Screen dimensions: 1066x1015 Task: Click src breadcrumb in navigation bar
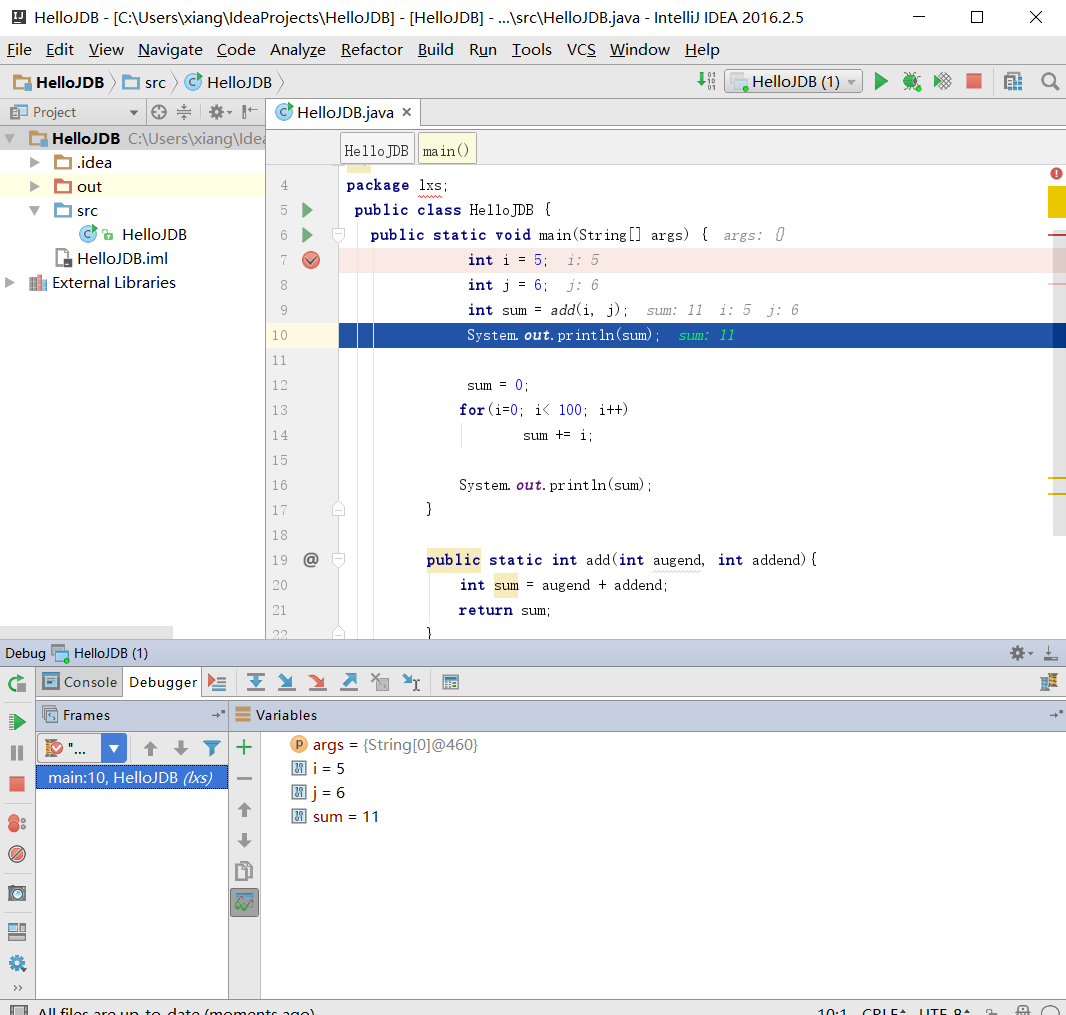click(x=144, y=82)
